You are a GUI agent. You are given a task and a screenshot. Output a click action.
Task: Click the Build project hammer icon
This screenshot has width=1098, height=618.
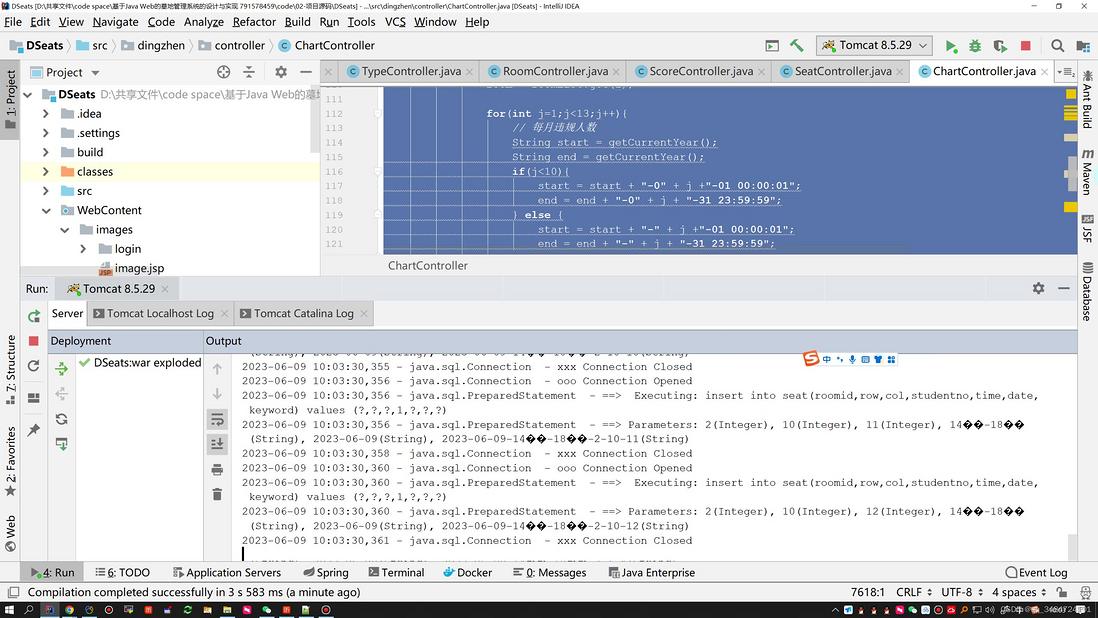coord(796,45)
